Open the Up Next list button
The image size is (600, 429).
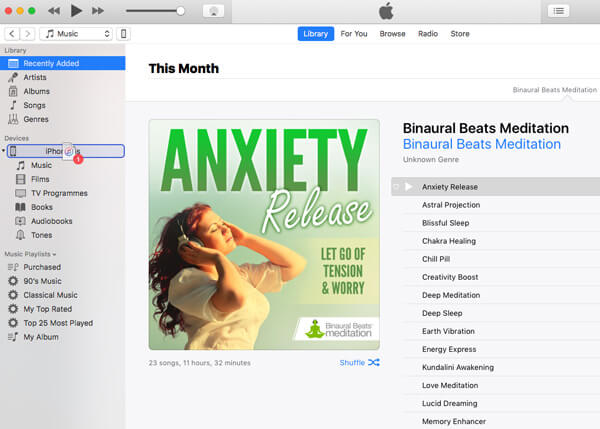[559, 11]
